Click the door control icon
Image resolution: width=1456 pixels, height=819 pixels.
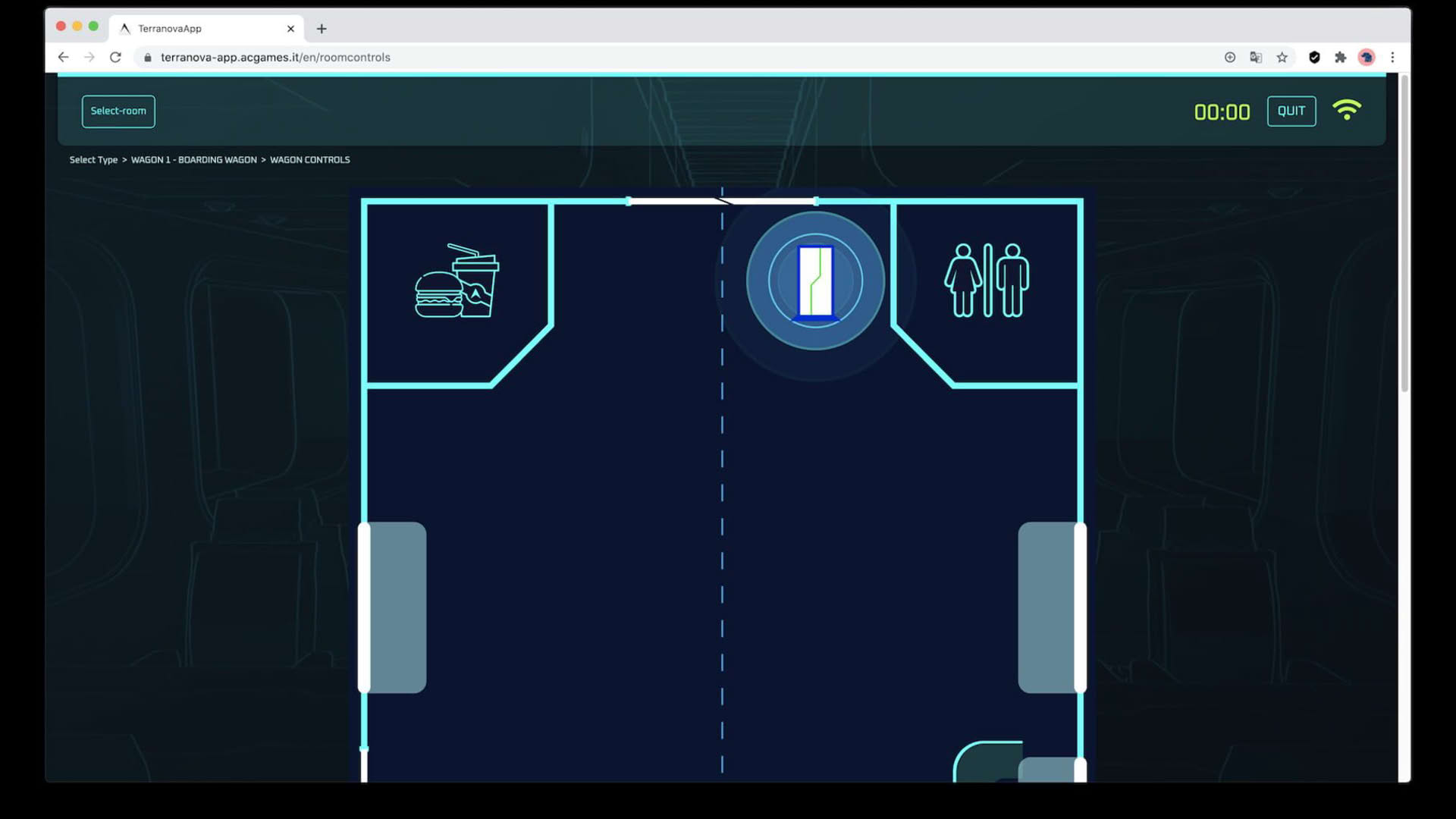point(815,281)
